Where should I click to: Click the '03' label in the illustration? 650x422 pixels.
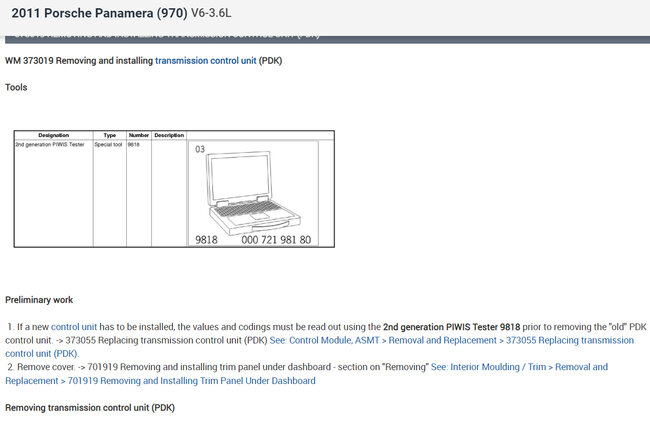click(200, 149)
